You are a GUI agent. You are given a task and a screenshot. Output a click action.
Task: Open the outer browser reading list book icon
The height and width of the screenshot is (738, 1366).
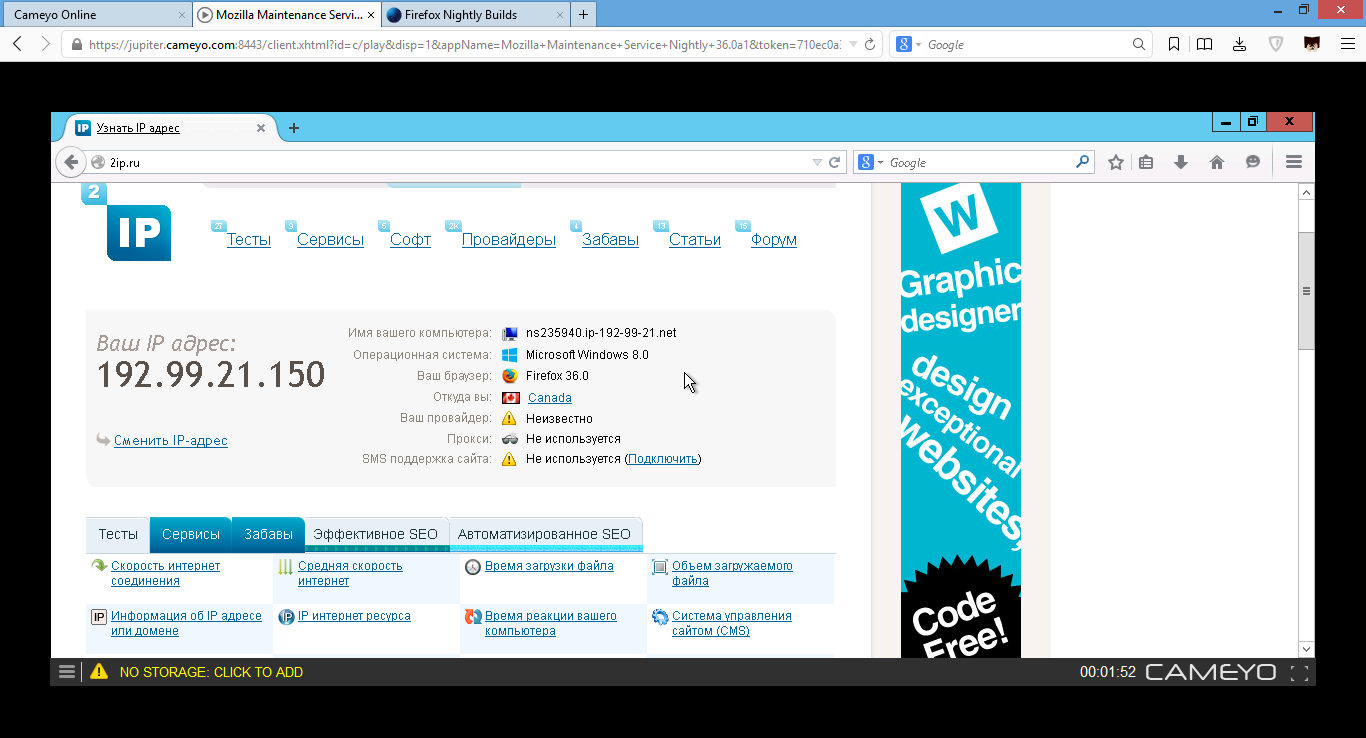point(1205,44)
